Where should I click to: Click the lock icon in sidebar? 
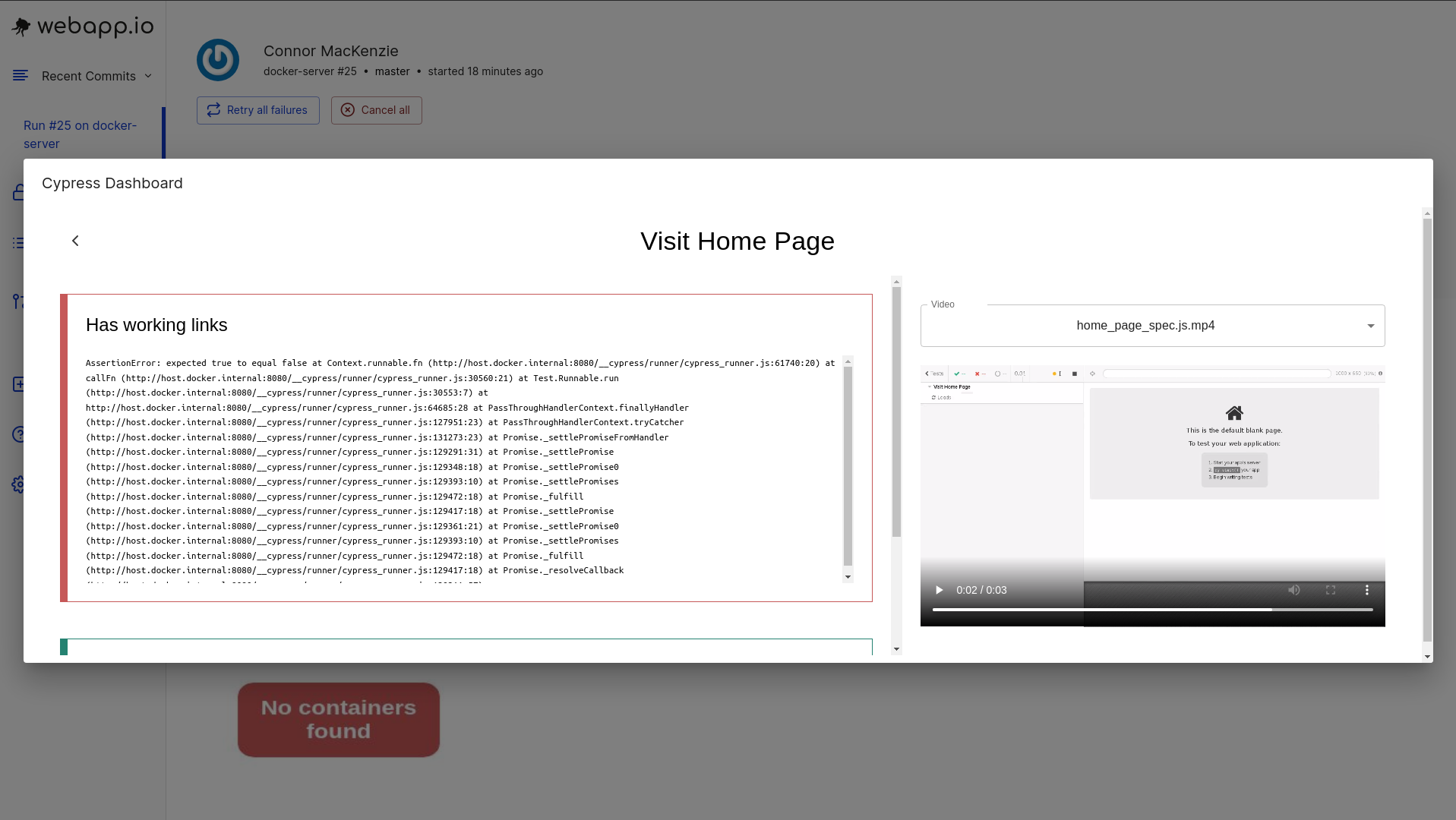(19, 192)
